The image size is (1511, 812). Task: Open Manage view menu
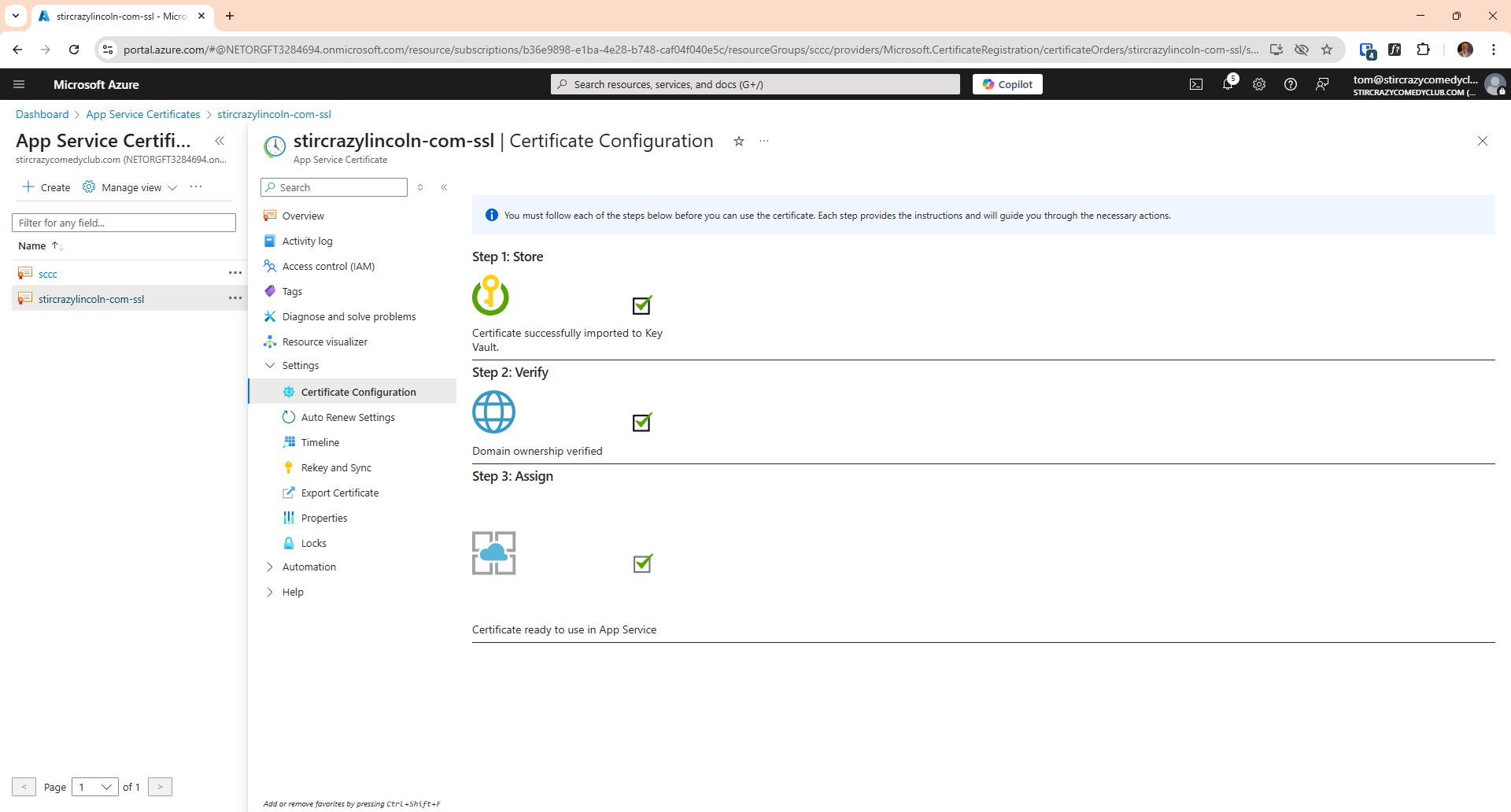(130, 187)
